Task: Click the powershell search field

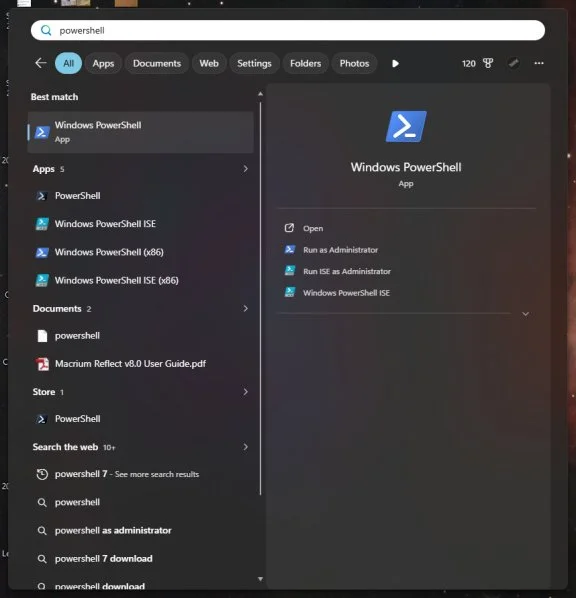Action: (288, 31)
